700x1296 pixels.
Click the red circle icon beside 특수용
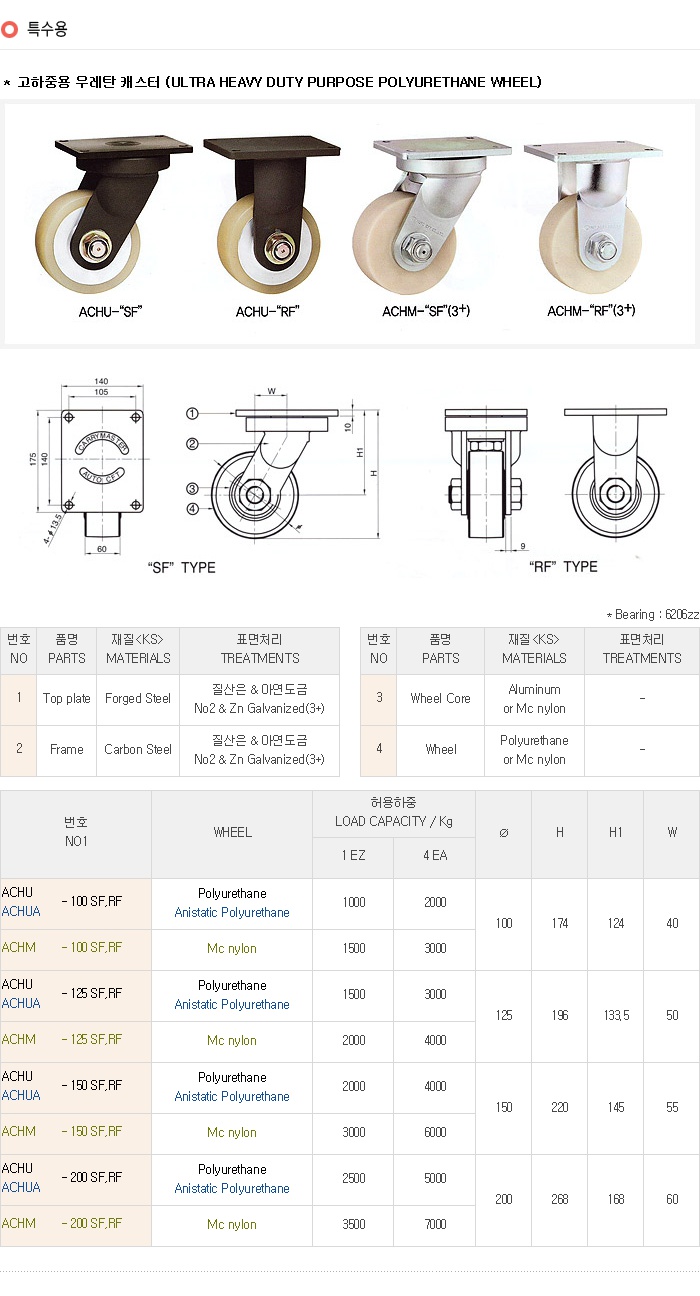(x=10, y=29)
